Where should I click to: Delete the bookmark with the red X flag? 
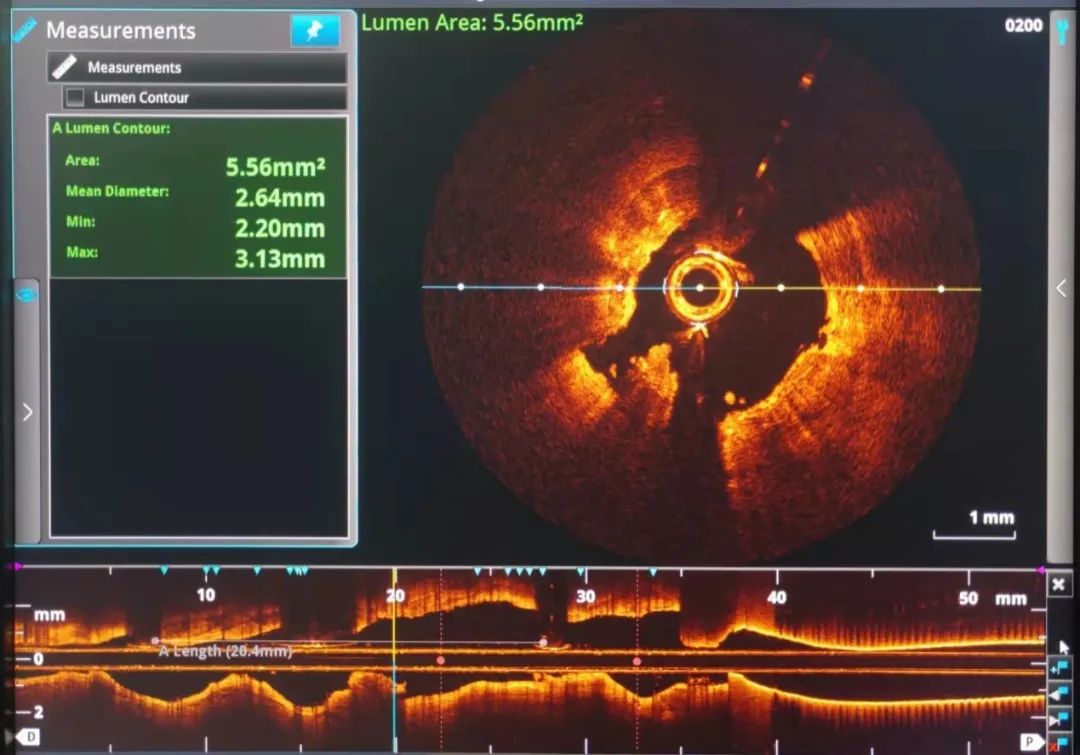(x=1060, y=742)
